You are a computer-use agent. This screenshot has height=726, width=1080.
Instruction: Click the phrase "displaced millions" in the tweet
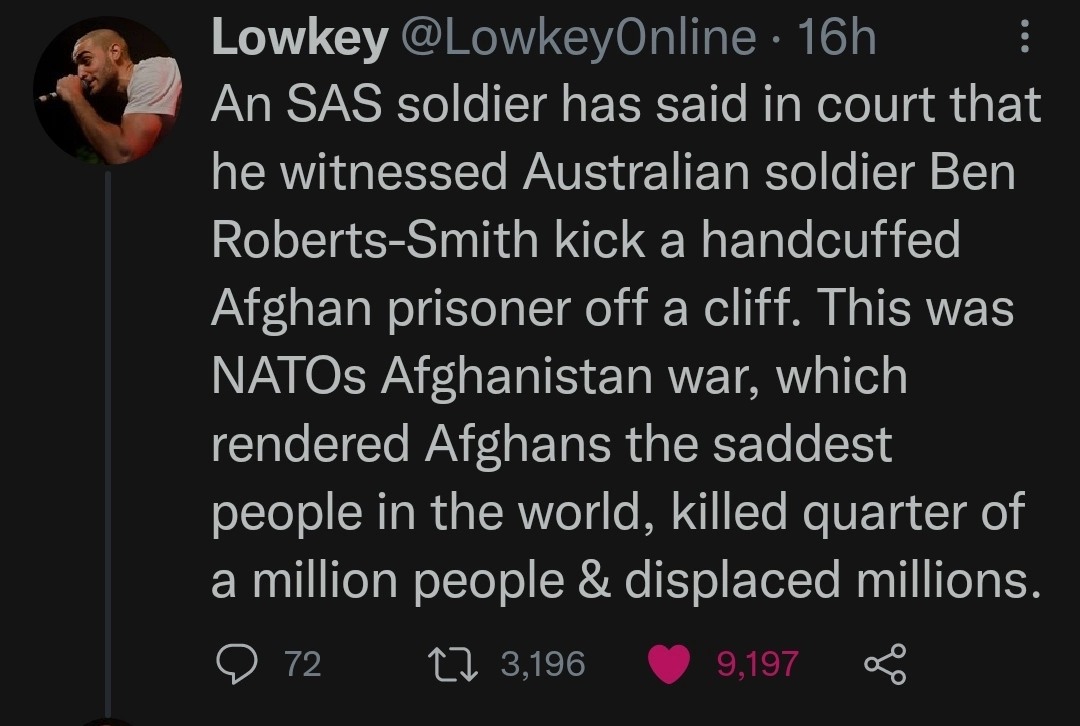pyautogui.click(x=828, y=581)
